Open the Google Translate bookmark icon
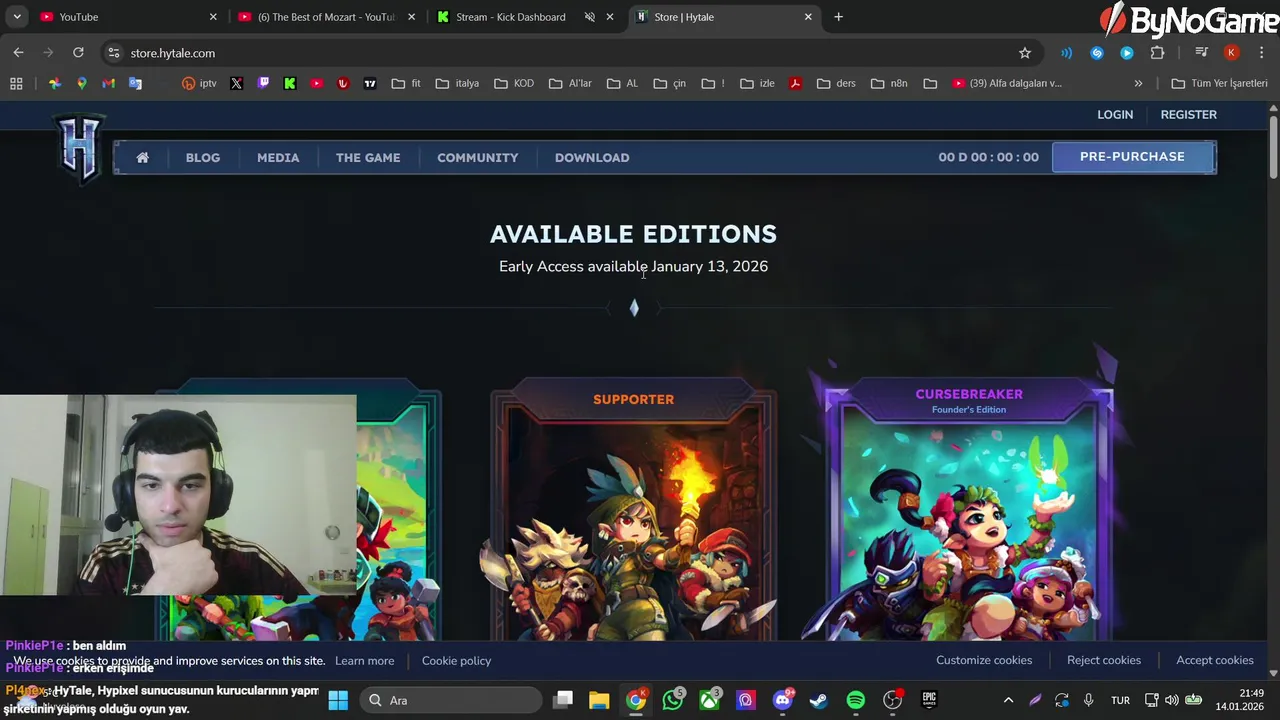1280x720 pixels. (135, 83)
